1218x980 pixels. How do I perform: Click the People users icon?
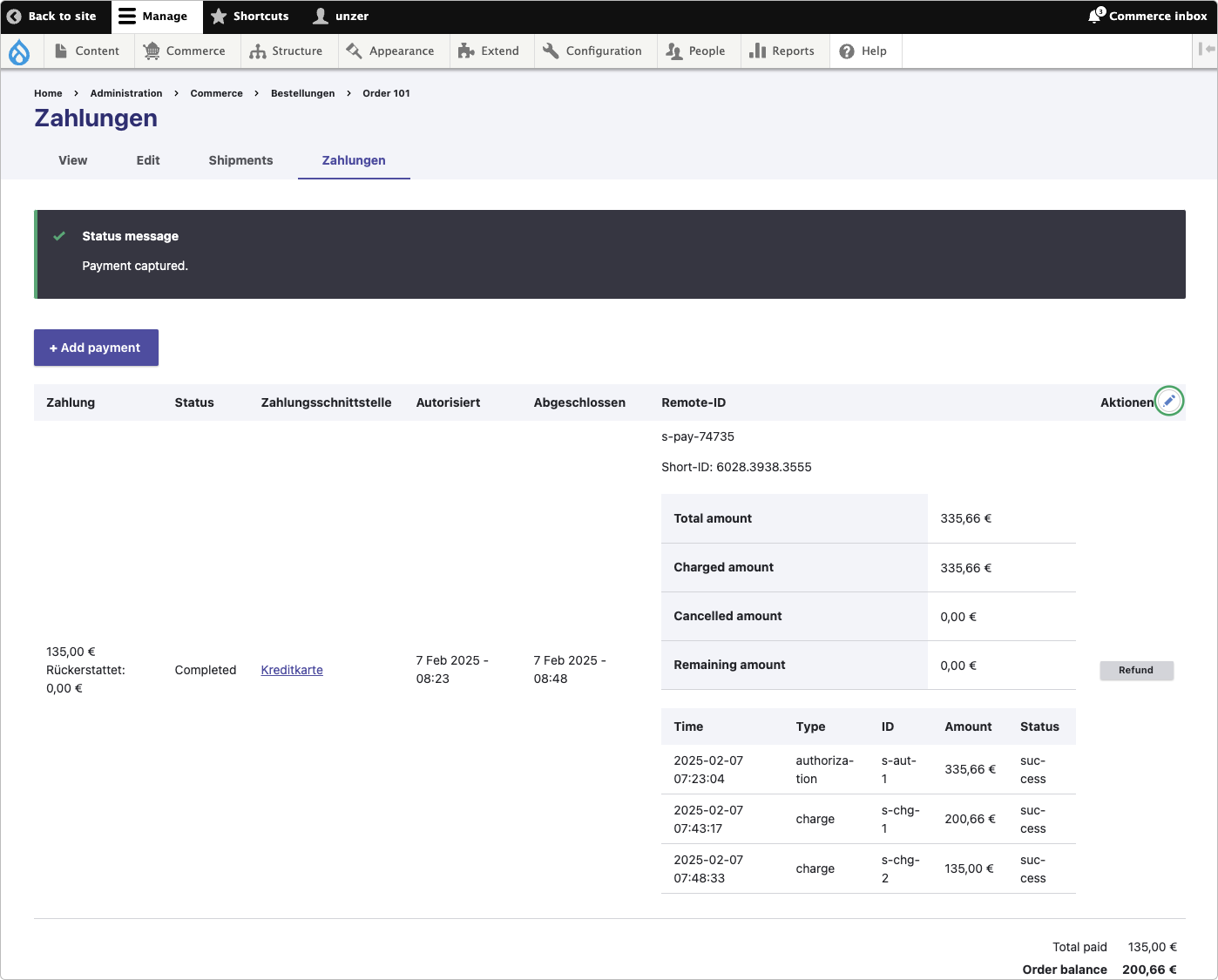click(x=674, y=51)
